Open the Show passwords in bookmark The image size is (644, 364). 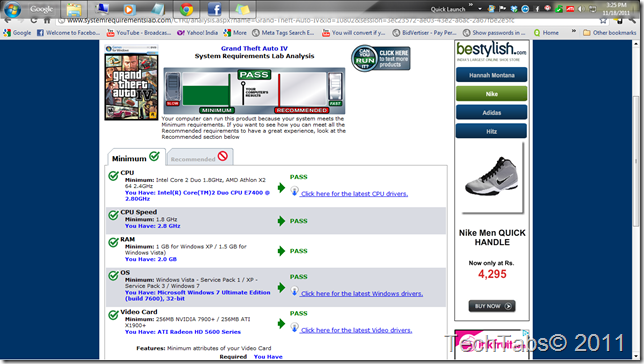tap(494, 32)
